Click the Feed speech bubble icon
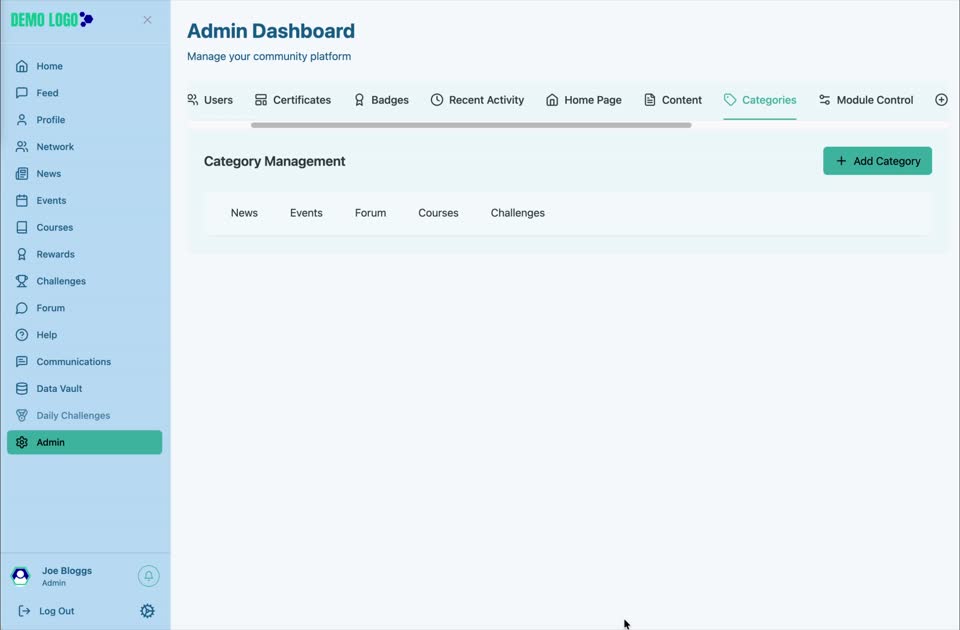The height and width of the screenshot is (630, 960). pyautogui.click(x=21, y=93)
